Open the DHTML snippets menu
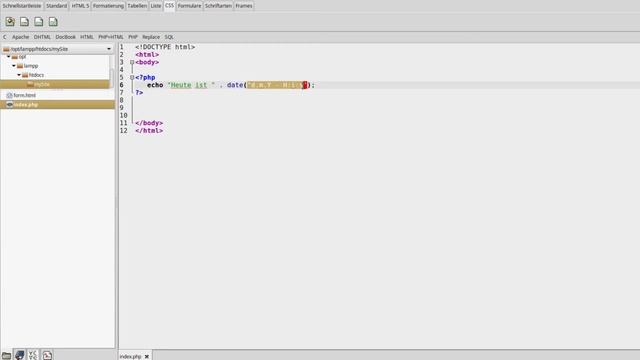The height and width of the screenshot is (360, 640). click(42, 37)
